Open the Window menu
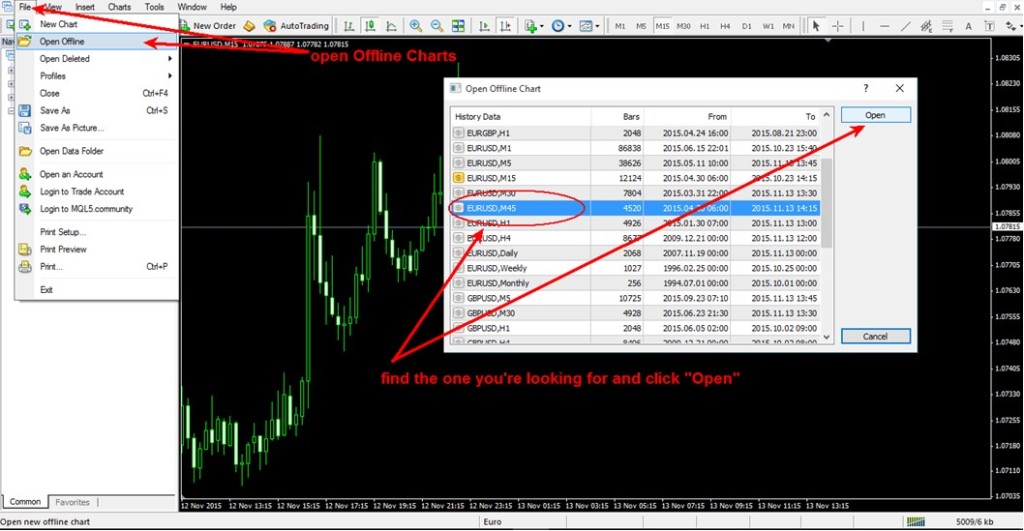Viewport: 1024px width, 531px height. 192,7
